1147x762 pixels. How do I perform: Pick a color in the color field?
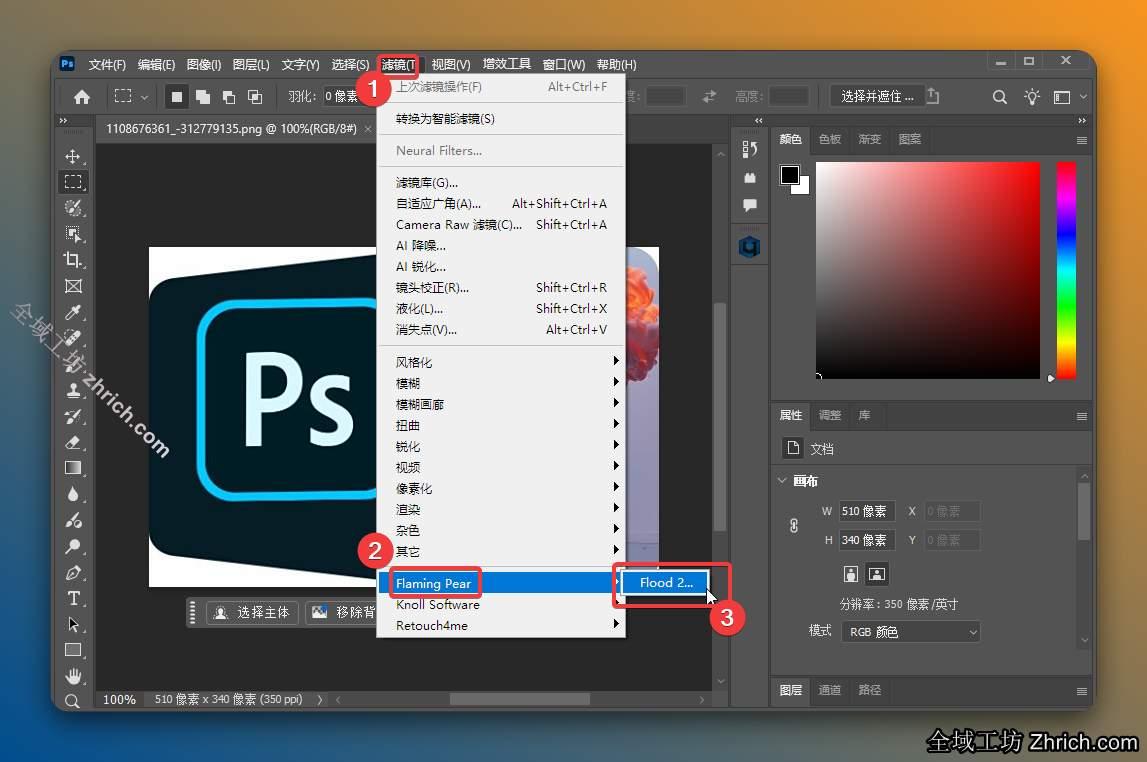pos(928,270)
